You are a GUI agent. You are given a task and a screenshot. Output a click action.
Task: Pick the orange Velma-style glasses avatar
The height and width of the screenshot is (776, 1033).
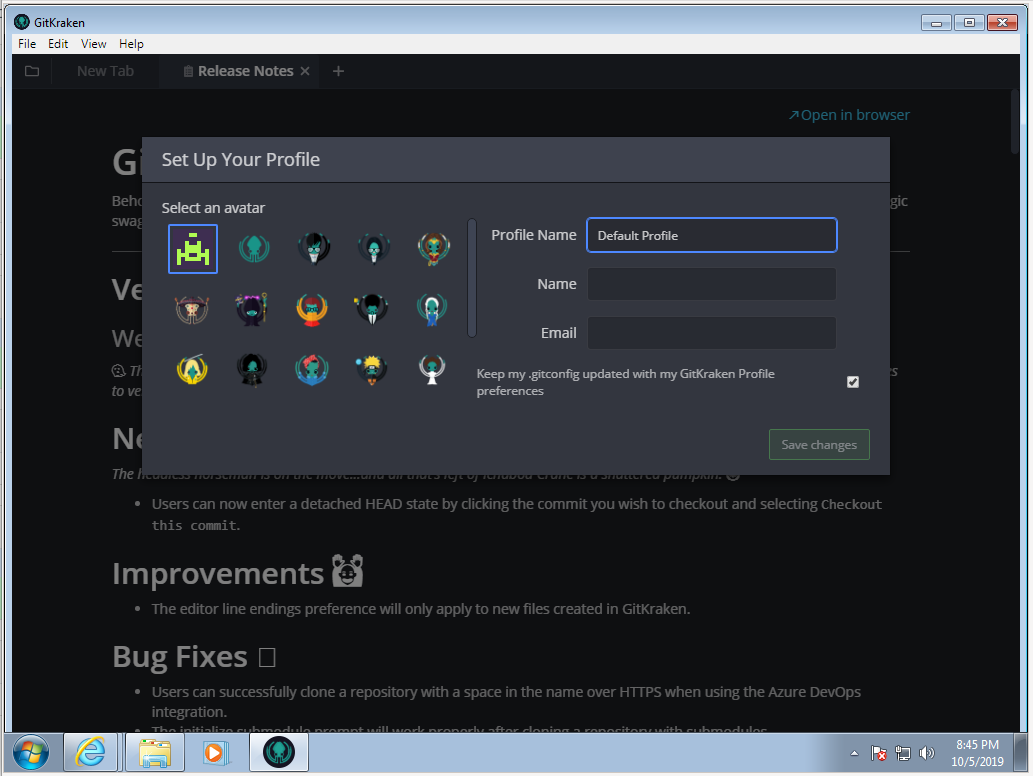click(314, 309)
